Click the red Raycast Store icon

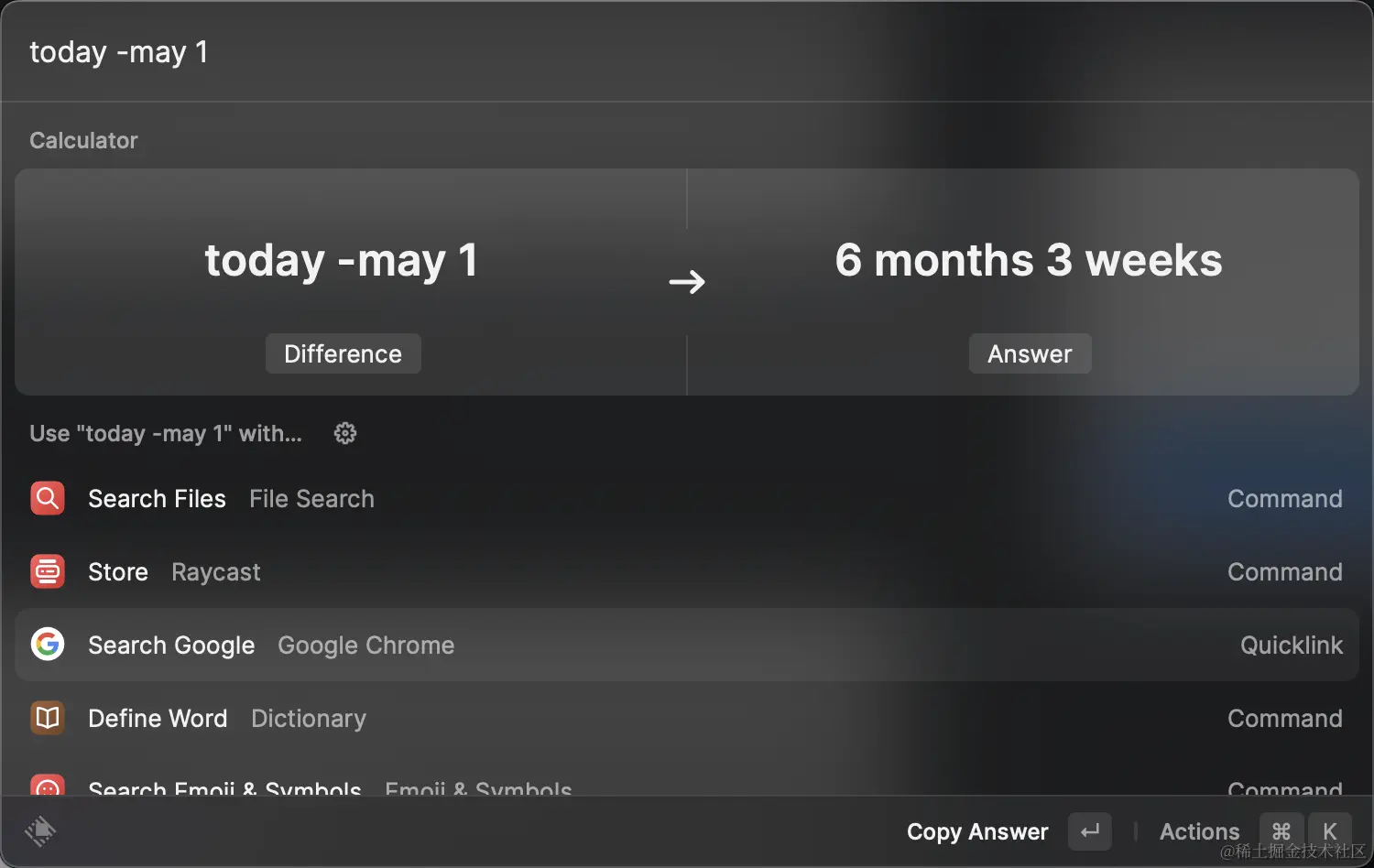click(48, 571)
